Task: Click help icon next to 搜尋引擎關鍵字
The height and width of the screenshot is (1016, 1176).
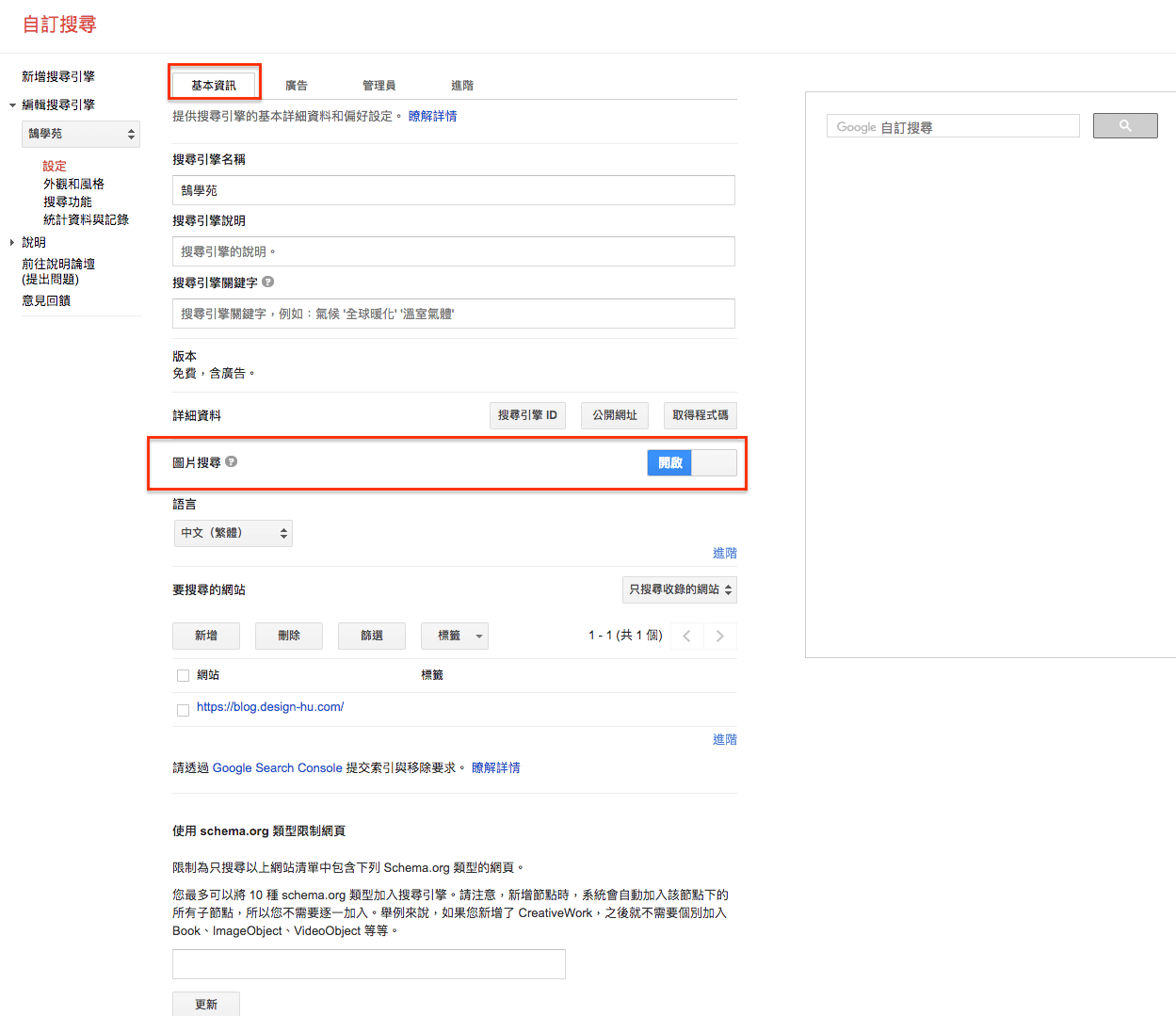Action: [x=268, y=282]
